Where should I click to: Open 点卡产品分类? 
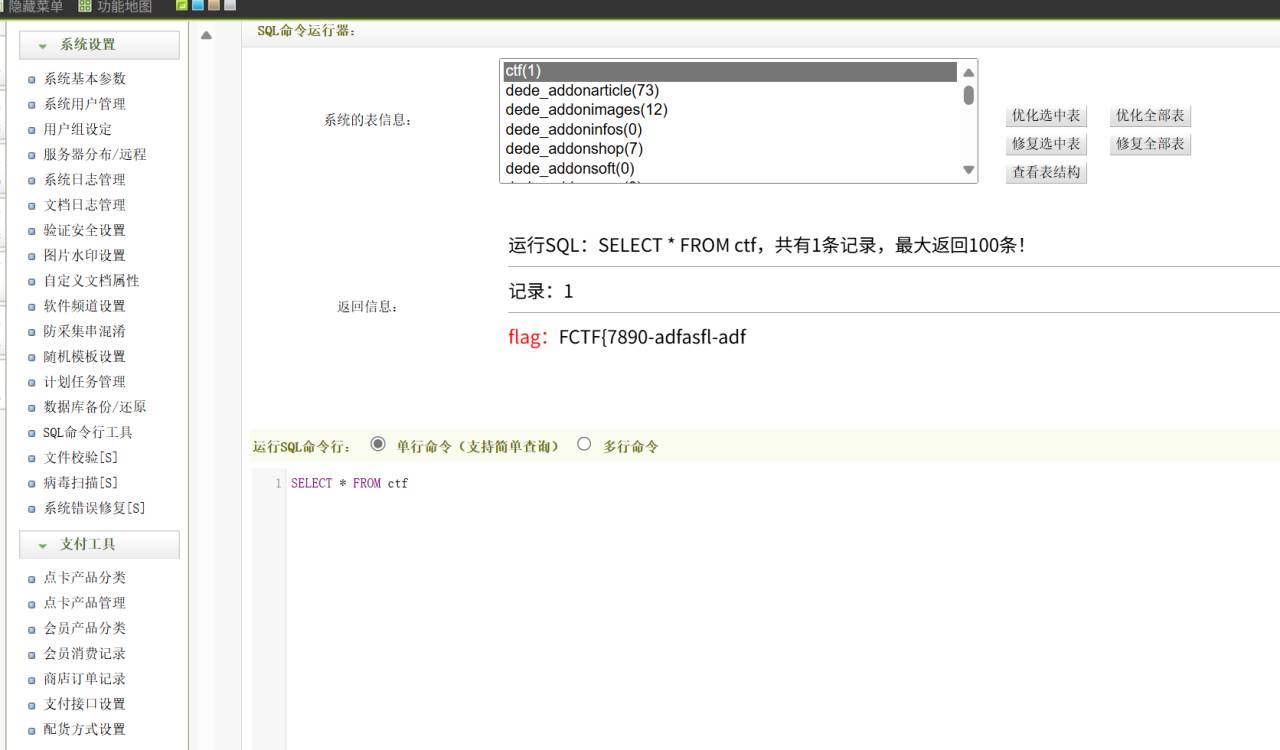pos(85,578)
